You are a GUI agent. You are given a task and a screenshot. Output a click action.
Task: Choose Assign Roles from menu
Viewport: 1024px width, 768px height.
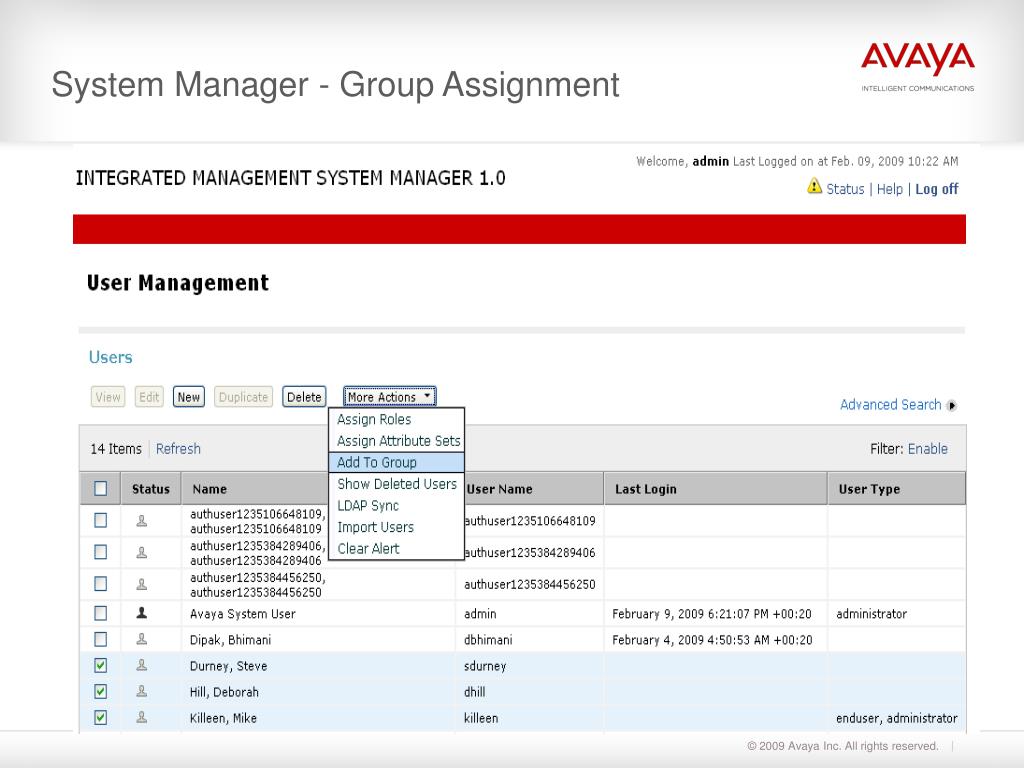coord(396,419)
